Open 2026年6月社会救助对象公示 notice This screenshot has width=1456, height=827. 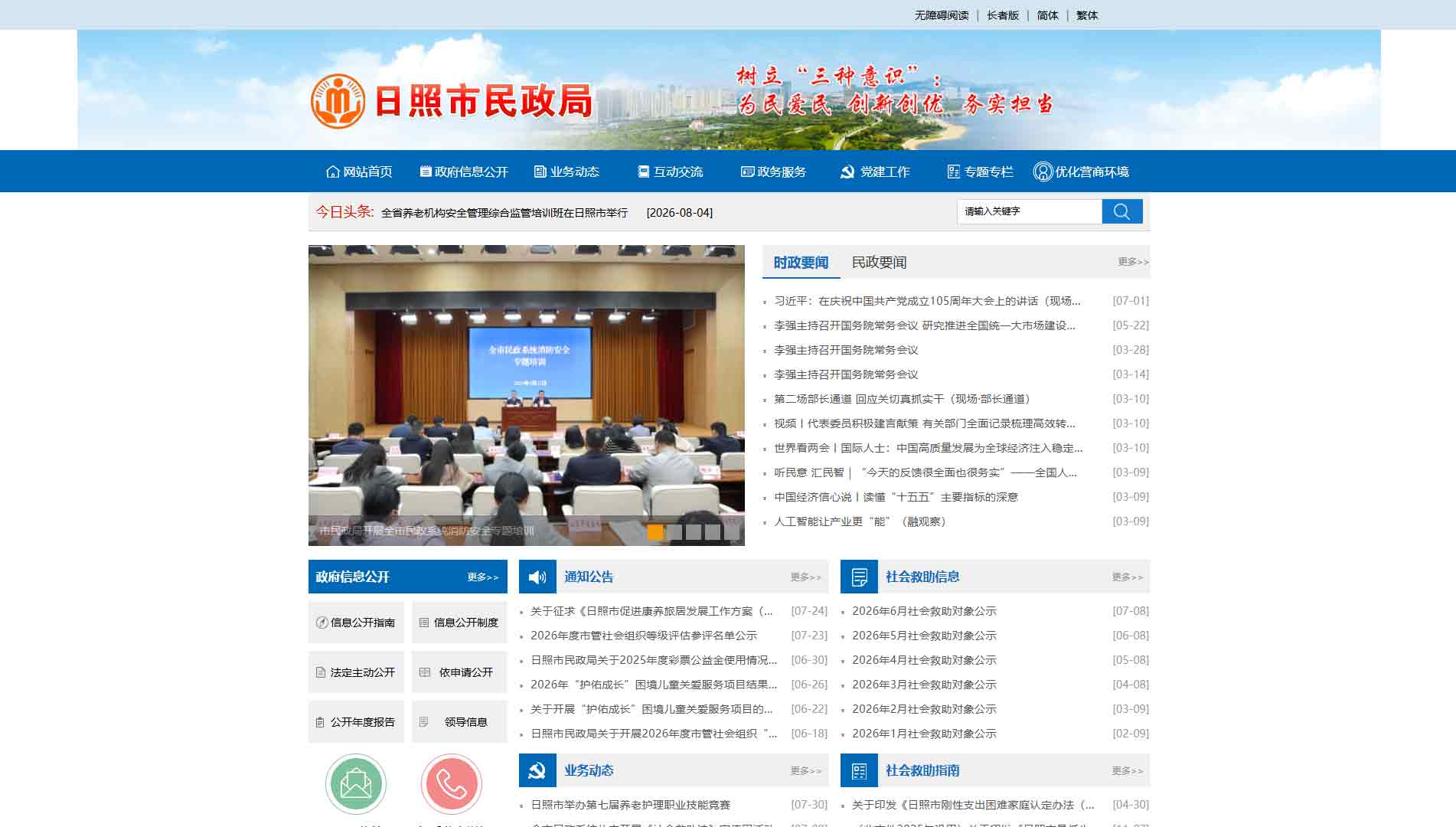point(924,611)
